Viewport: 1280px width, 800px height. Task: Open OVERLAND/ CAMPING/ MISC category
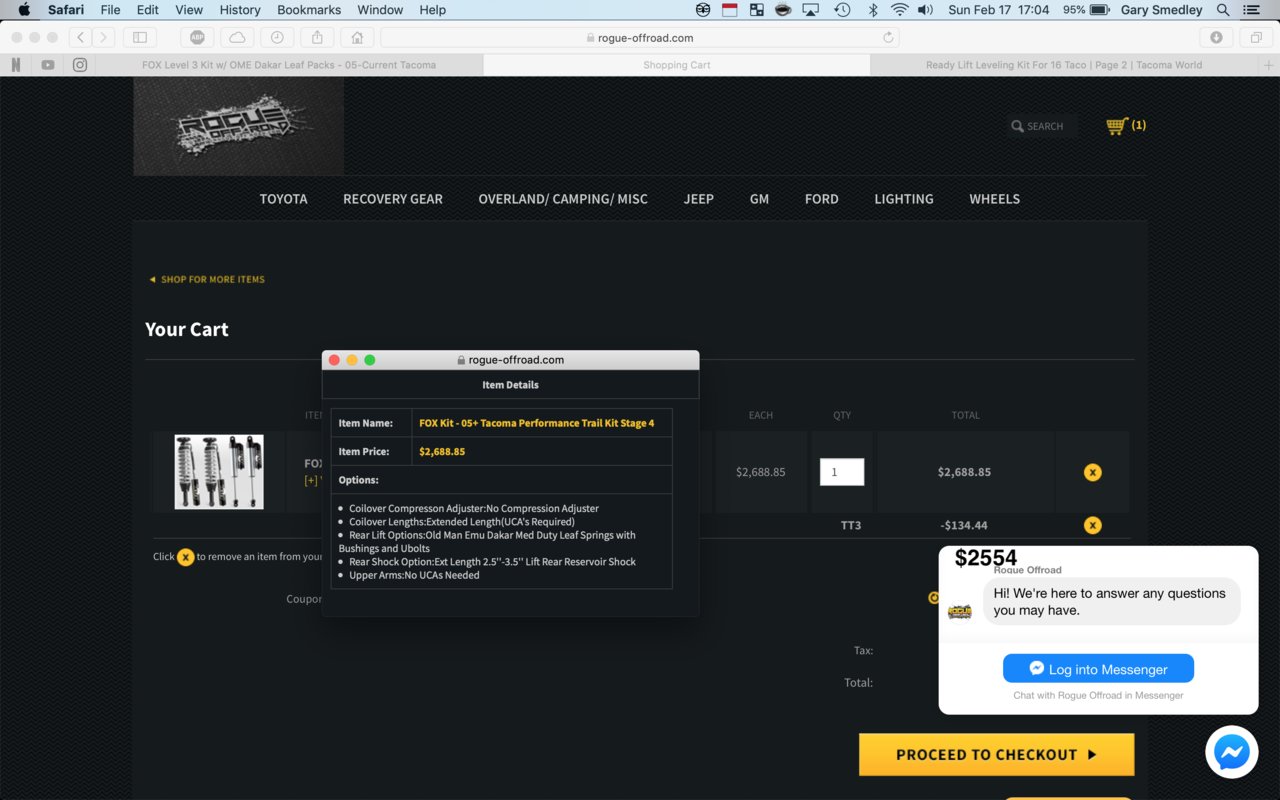[563, 199]
